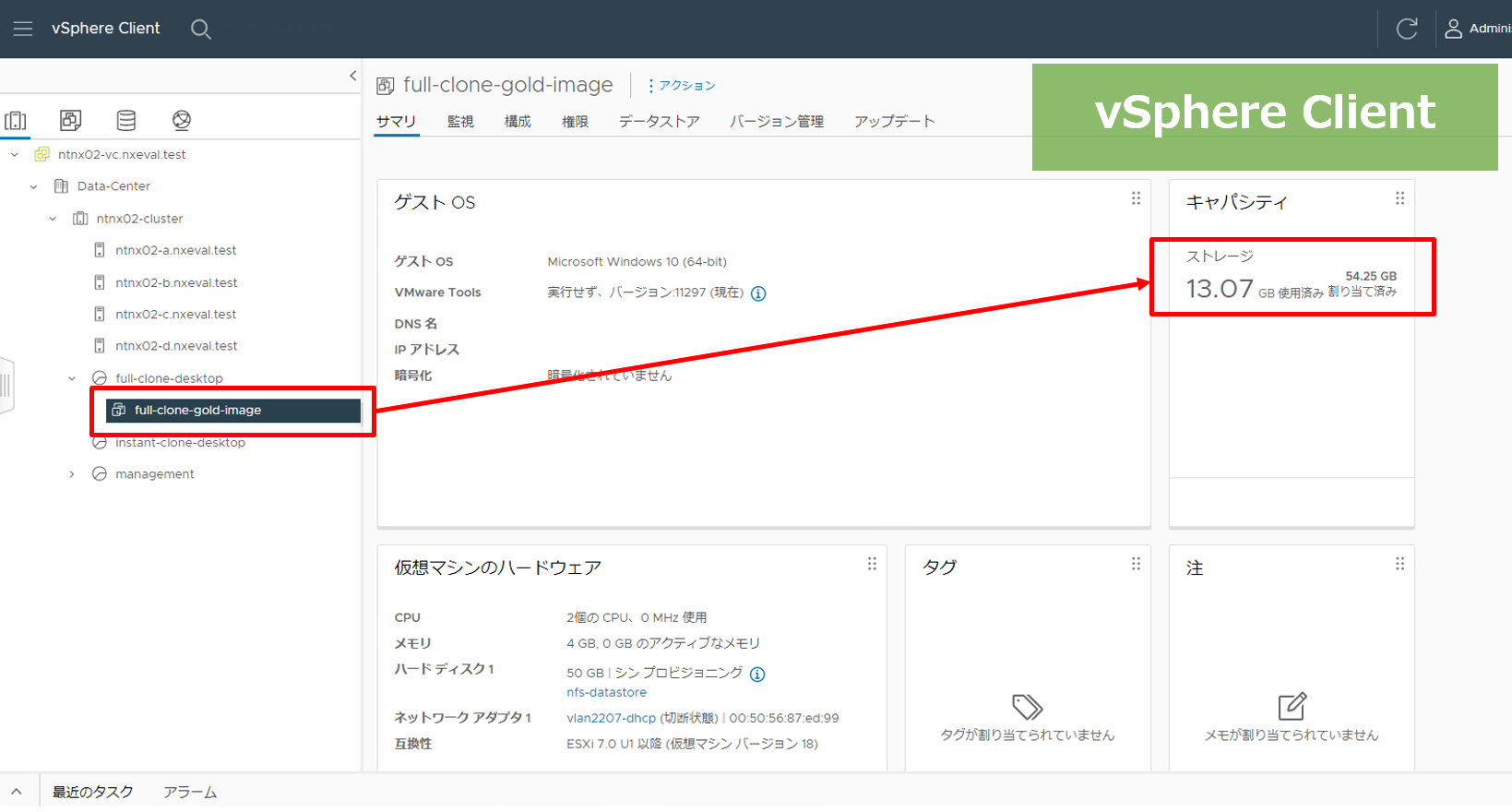Click info icon beside thin provisioning disk
The height and width of the screenshot is (812, 1512).
coord(757,674)
